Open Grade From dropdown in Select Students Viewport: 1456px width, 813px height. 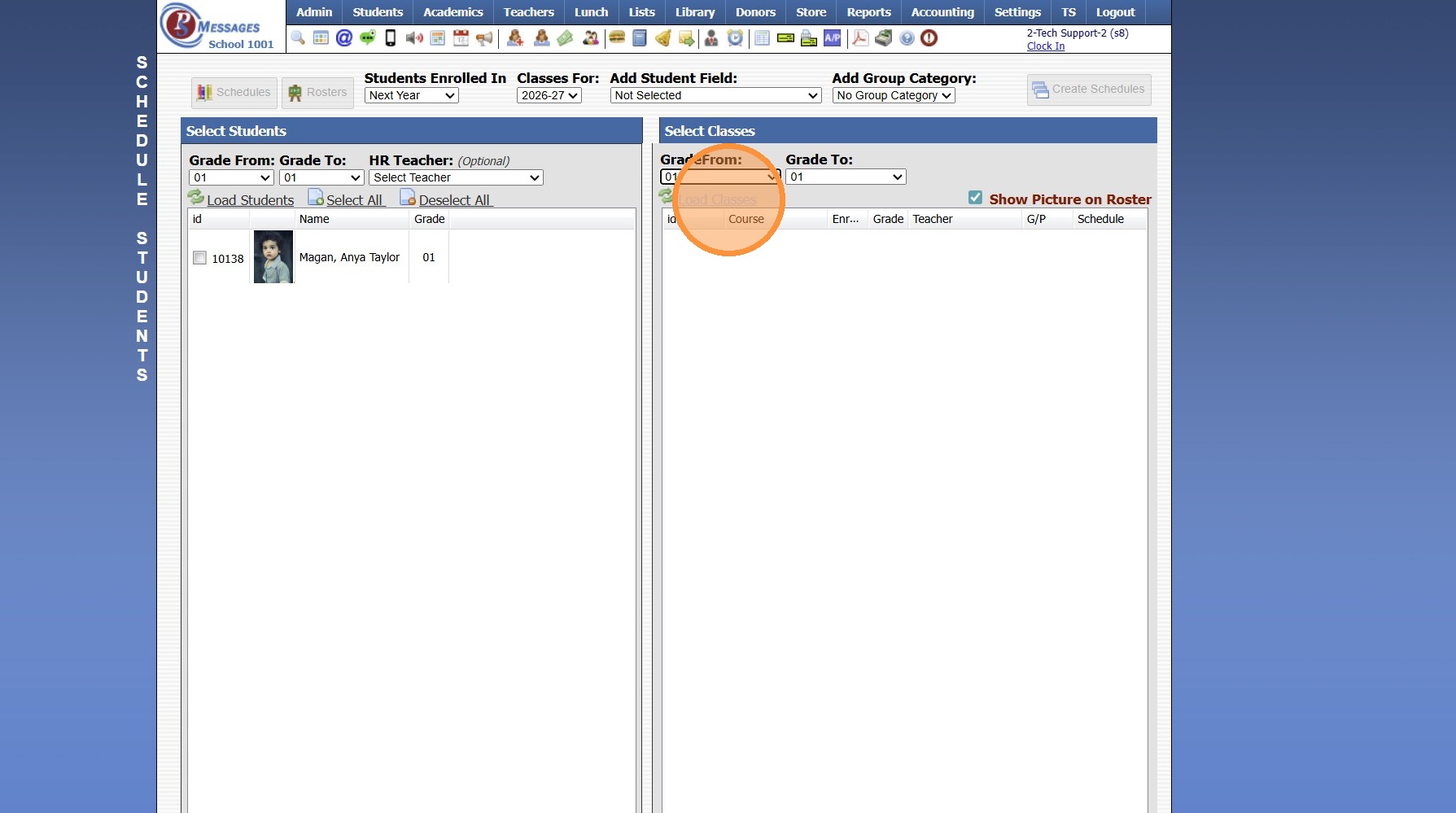(231, 177)
